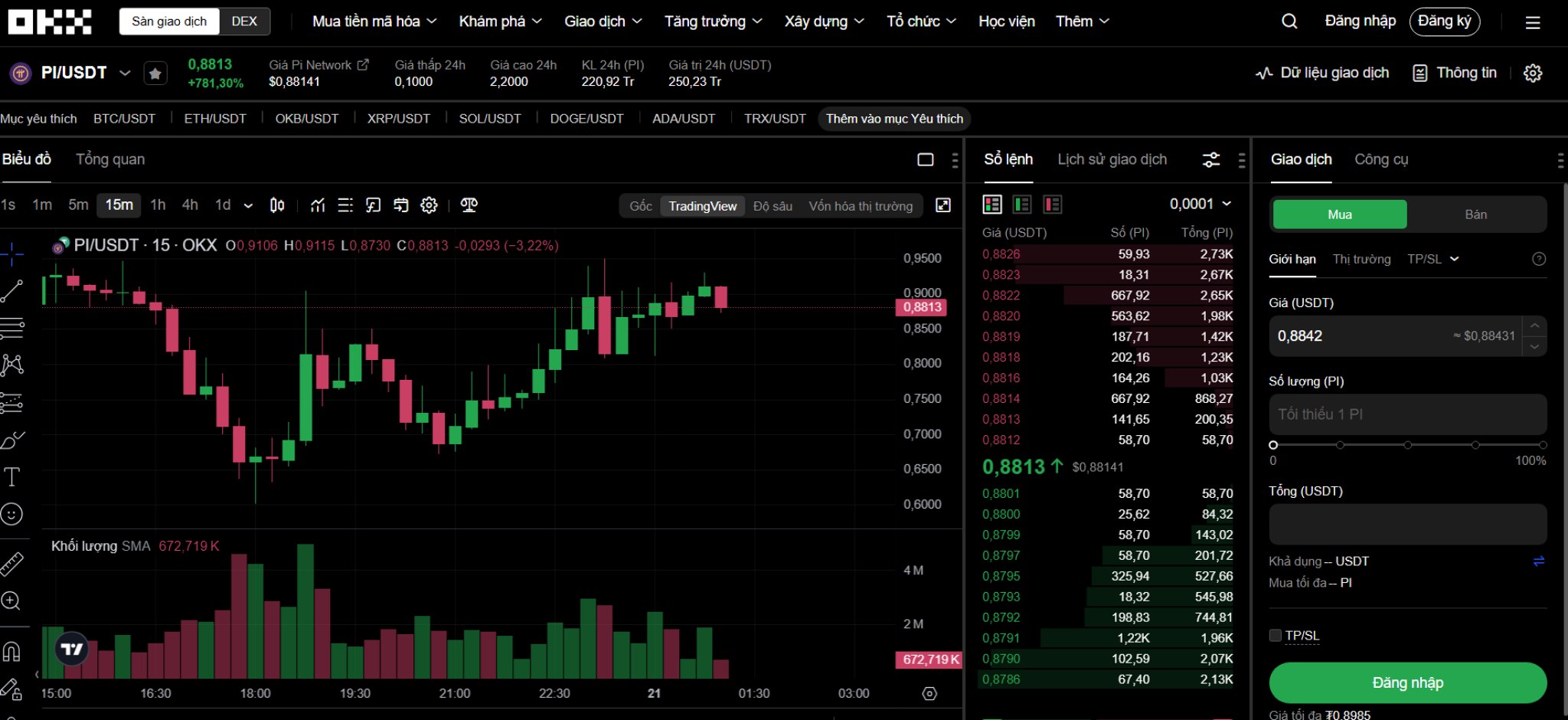Select Vốn hóa thị trường view
1568x720 pixels.
(x=861, y=206)
